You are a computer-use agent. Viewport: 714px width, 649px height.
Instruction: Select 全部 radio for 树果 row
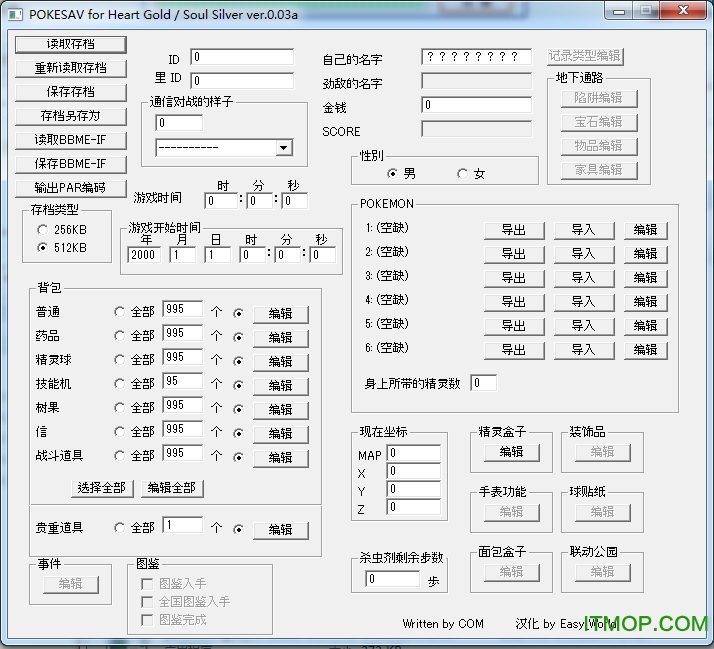pyautogui.click(x=119, y=408)
